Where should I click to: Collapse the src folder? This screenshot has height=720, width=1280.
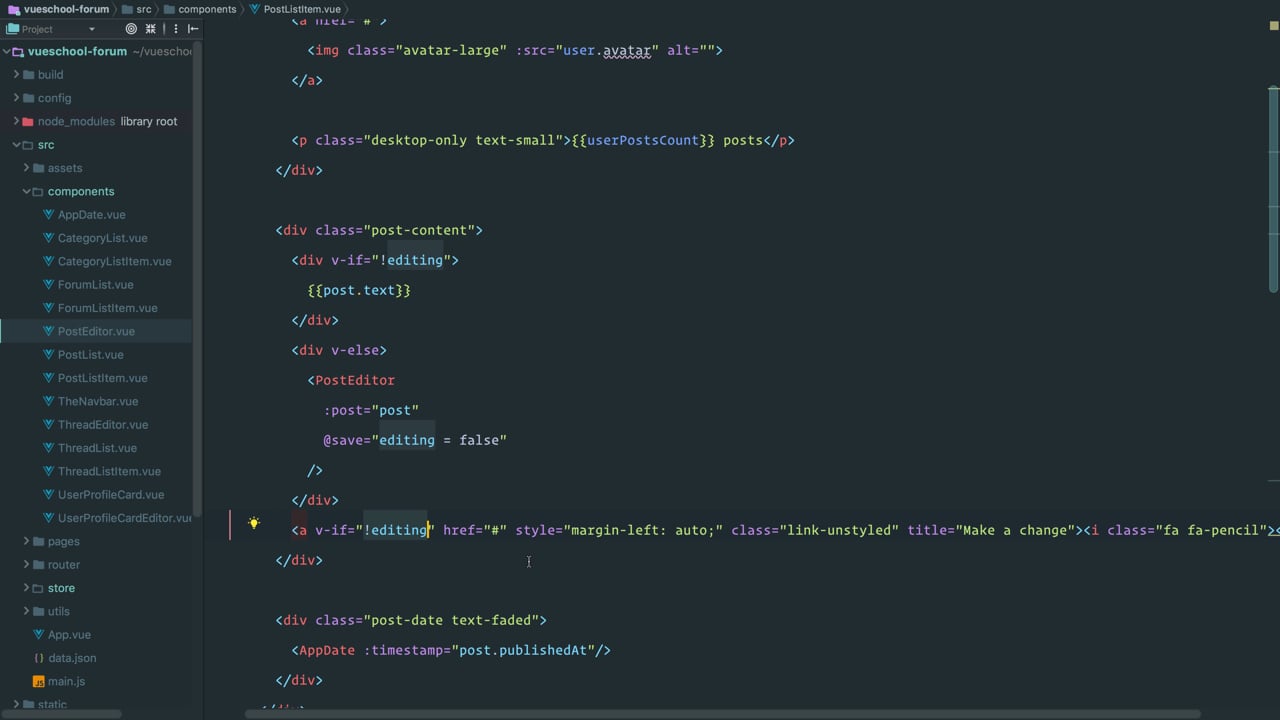16,145
